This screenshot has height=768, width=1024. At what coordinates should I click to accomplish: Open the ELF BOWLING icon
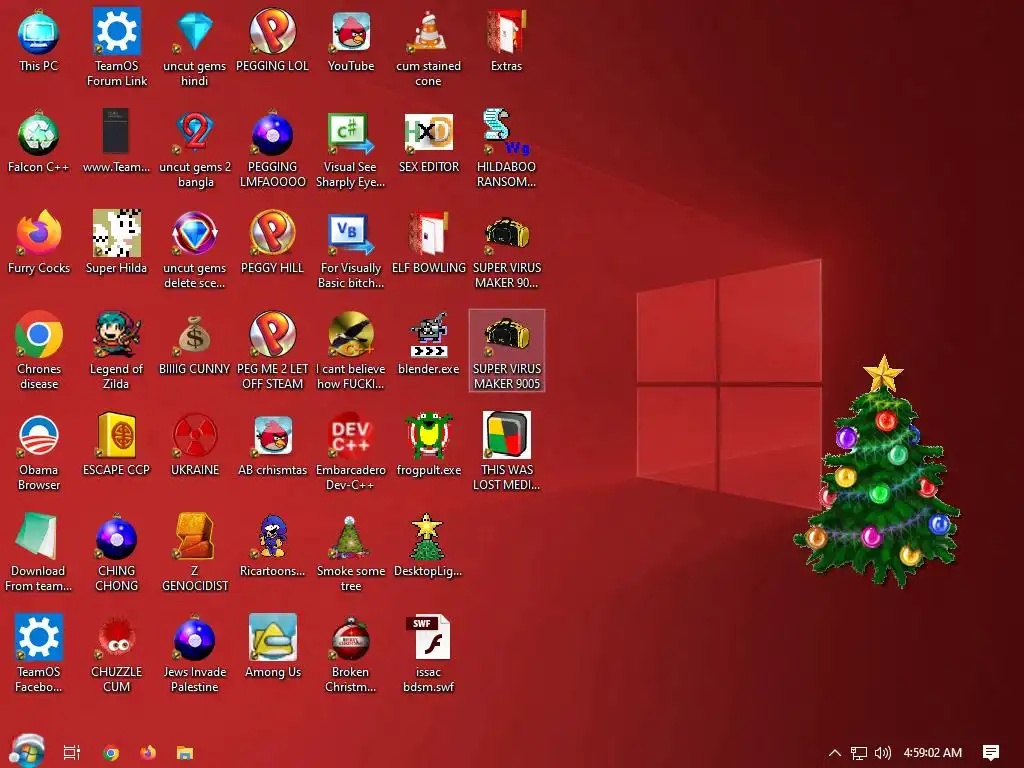pyautogui.click(x=428, y=242)
